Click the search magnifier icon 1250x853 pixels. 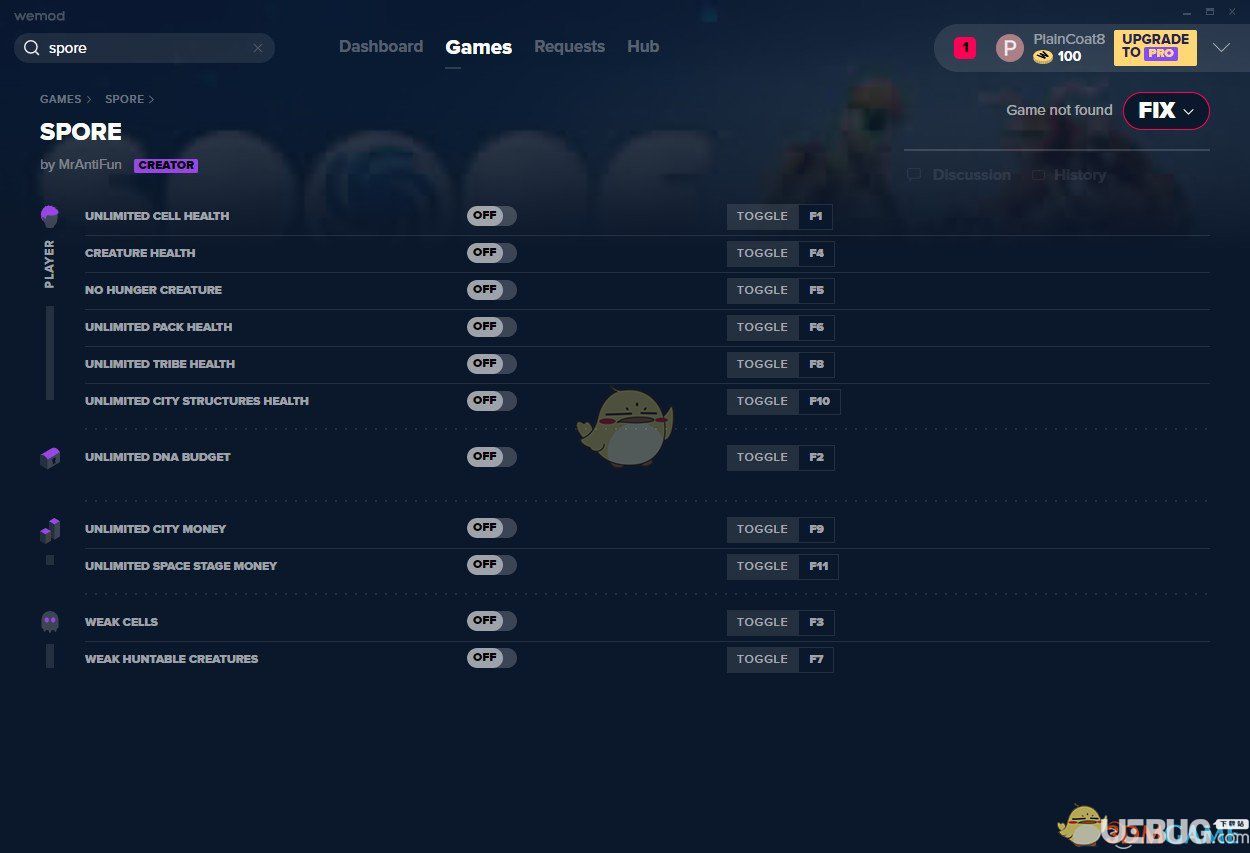point(32,48)
